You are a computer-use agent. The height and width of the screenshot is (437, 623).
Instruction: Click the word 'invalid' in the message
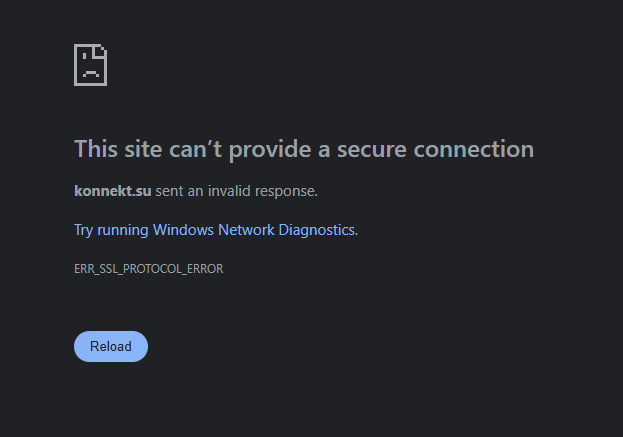pyautogui.click(x=229, y=191)
